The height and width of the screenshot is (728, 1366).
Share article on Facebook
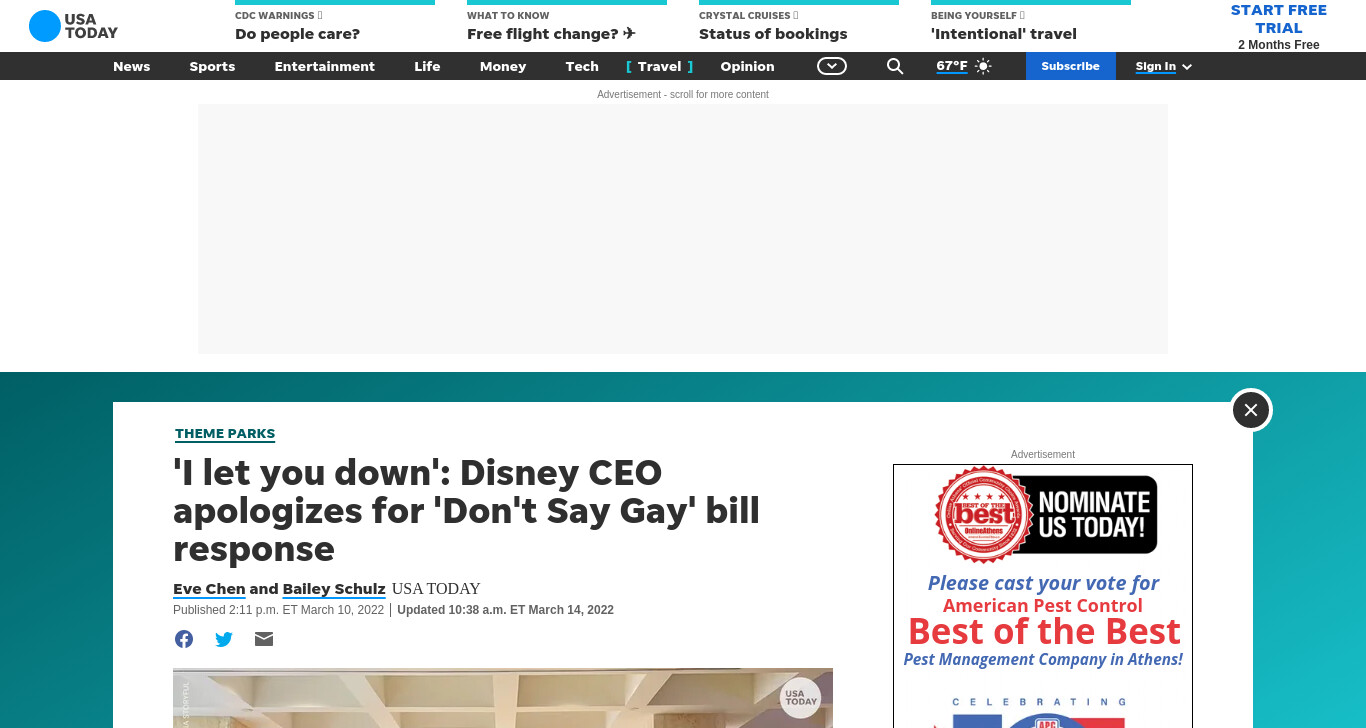pos(184,639)
